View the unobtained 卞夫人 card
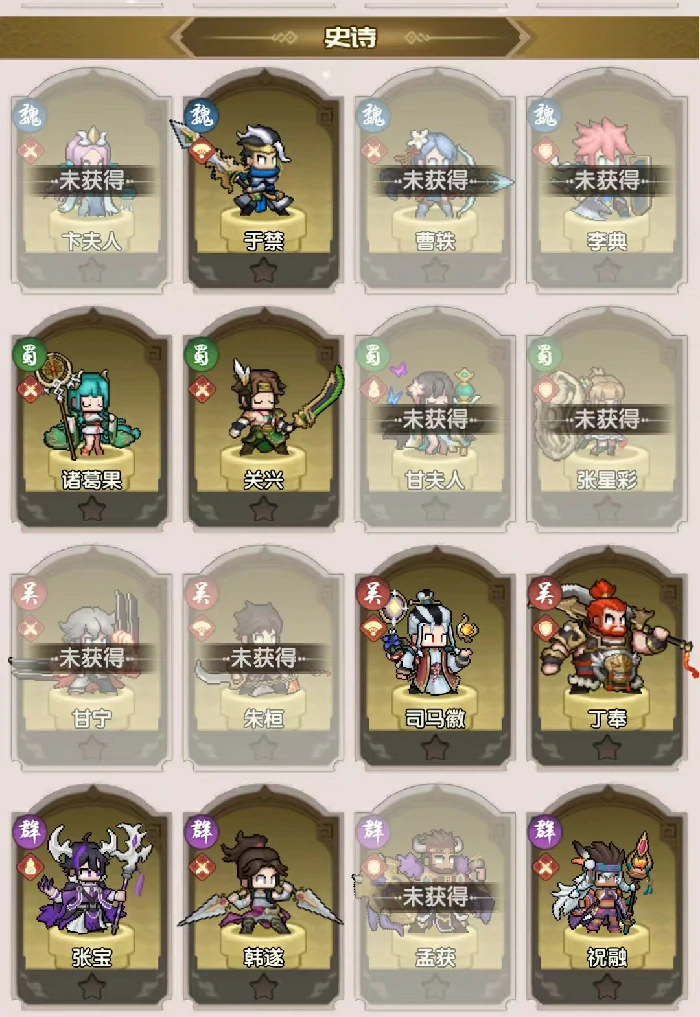The image size is (700, 1017). (x=91, y=178)
